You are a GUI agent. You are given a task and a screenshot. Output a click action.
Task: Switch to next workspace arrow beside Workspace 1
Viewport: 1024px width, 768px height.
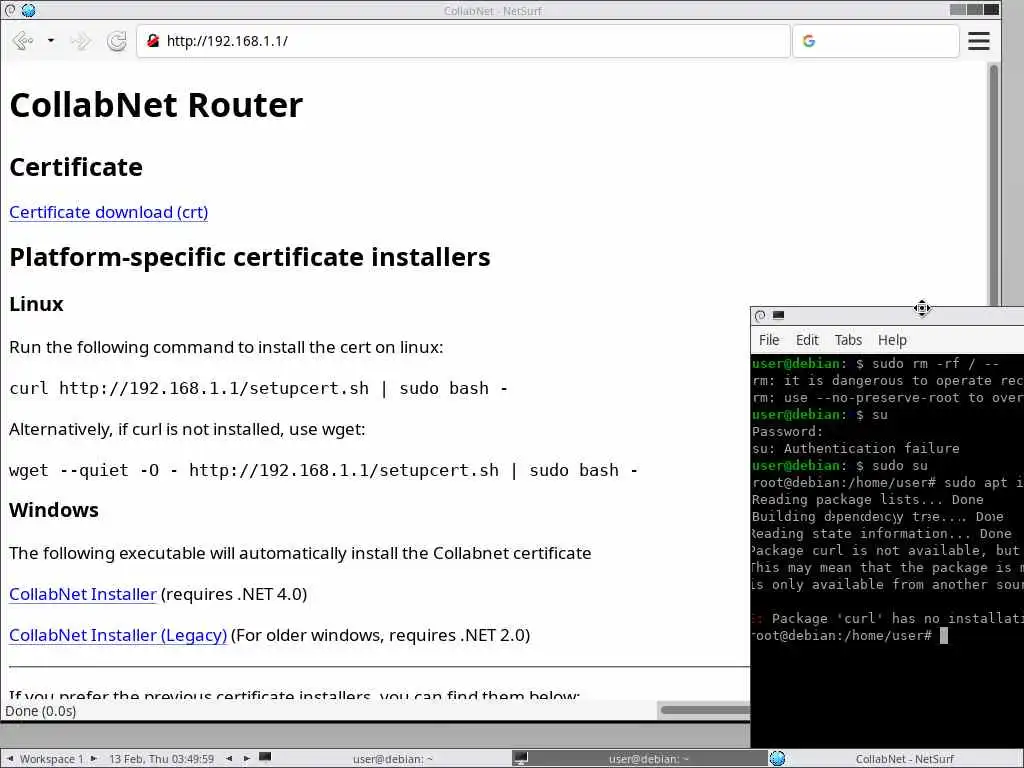point(93,759)
